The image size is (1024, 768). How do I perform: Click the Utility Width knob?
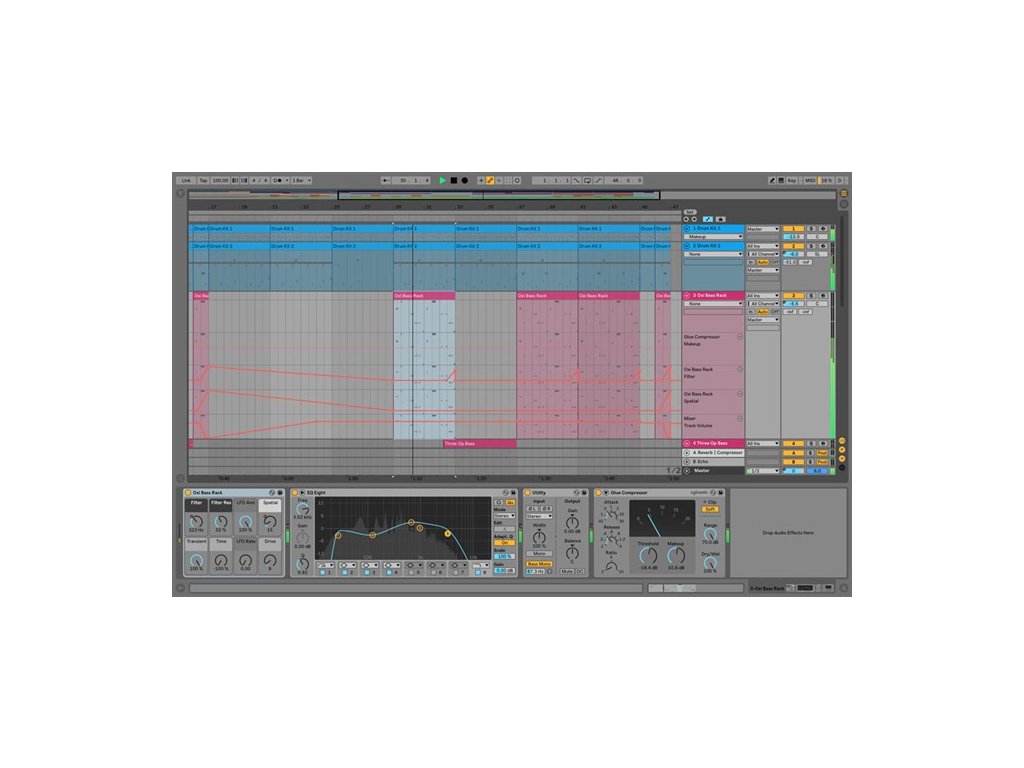[x=539, y=537]
